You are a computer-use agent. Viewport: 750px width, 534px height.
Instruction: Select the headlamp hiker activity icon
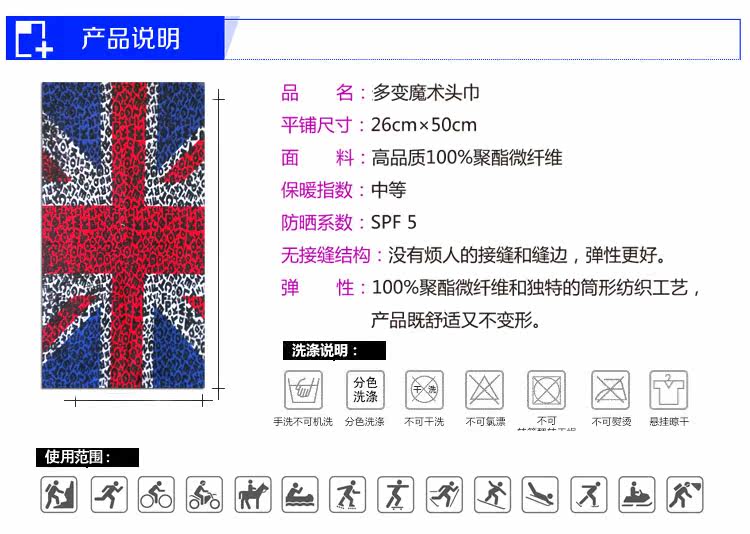(x=685, y=494)
